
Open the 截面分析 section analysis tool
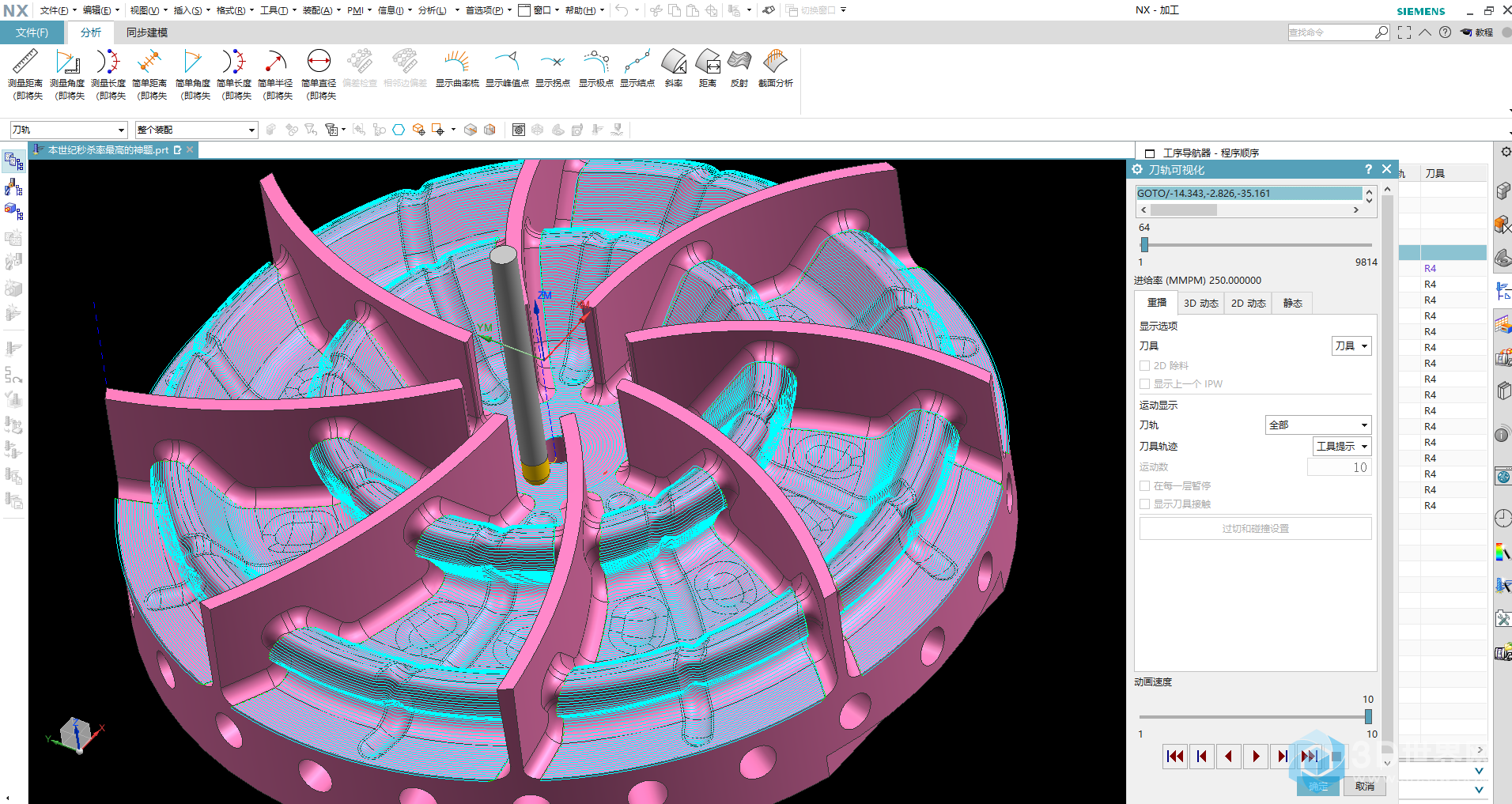click(x=776, y=68)
